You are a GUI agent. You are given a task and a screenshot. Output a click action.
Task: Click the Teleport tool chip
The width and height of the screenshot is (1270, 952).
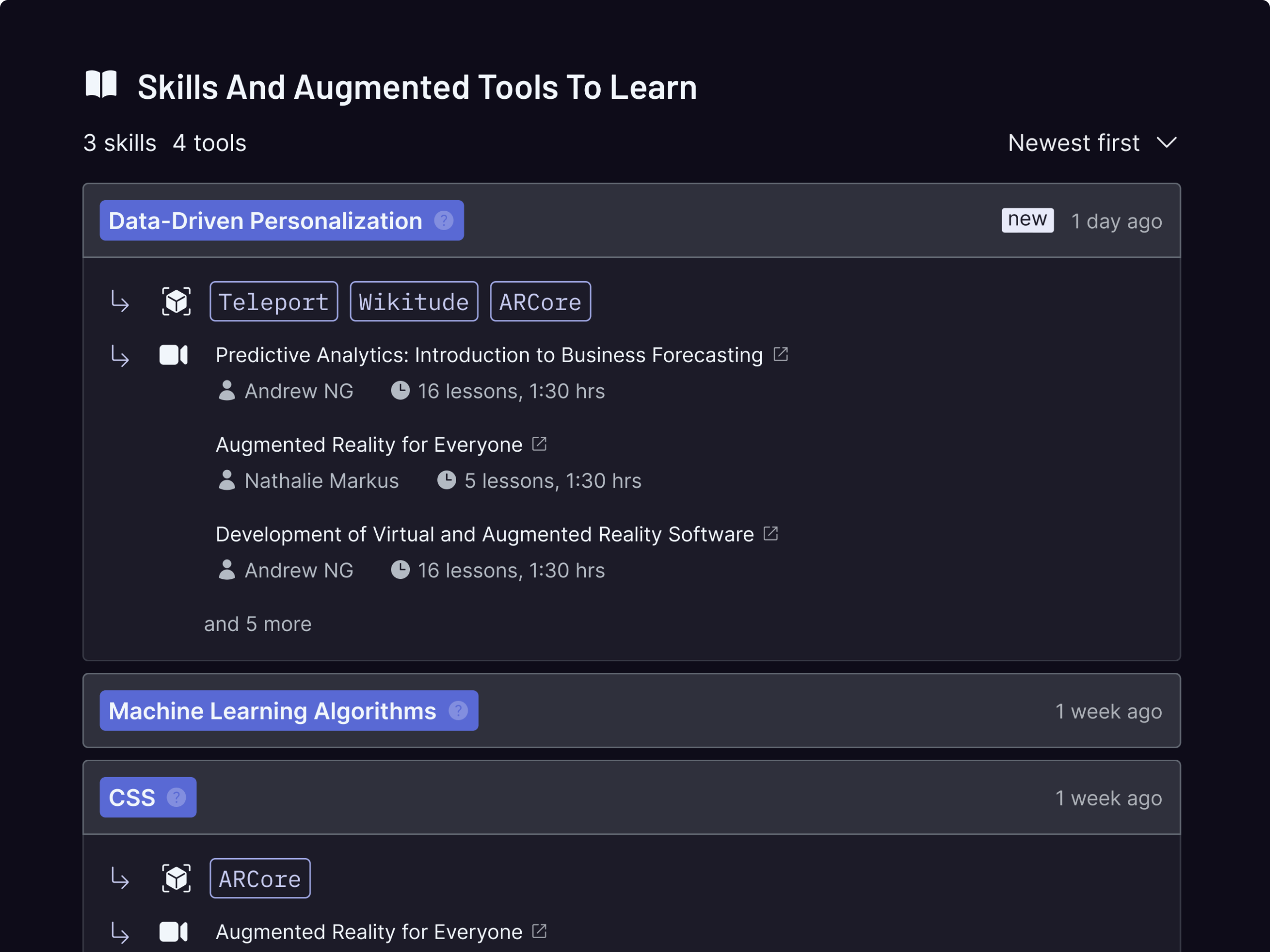point(274,302)
